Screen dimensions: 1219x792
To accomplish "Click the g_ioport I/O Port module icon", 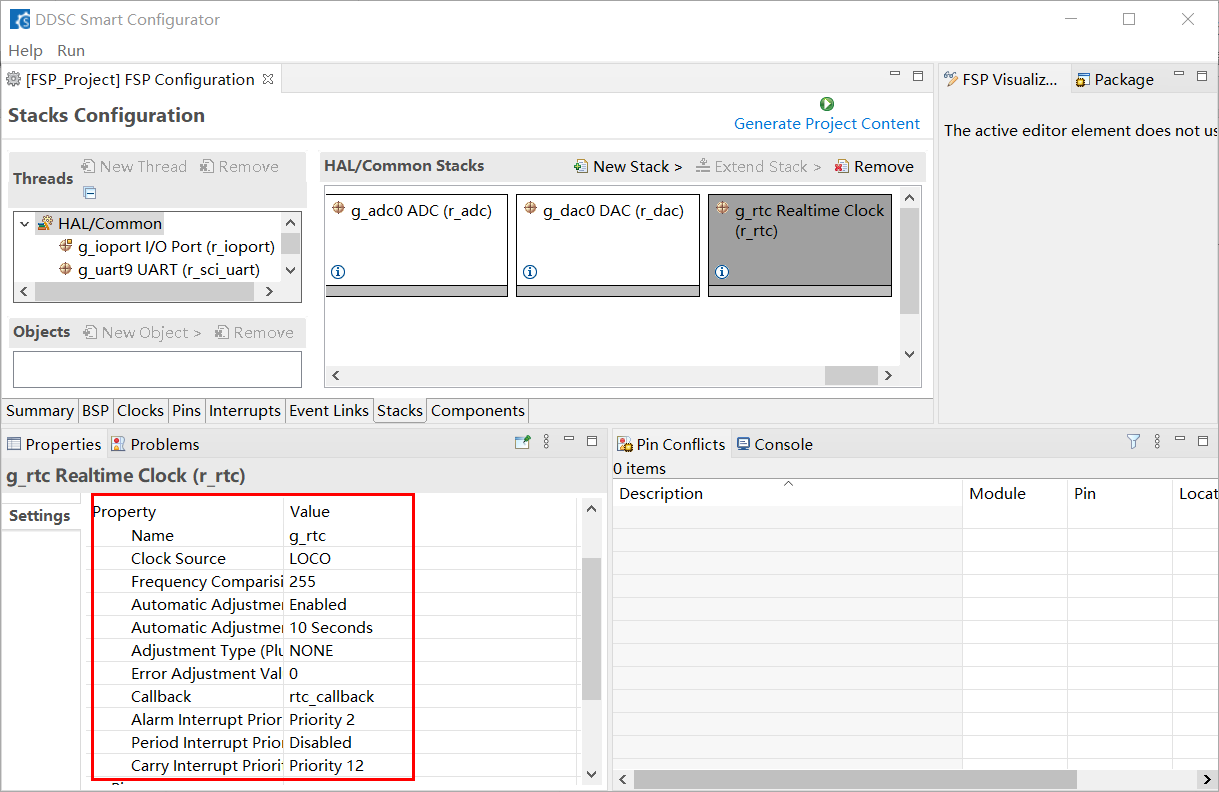I will (x=66, y=246).
